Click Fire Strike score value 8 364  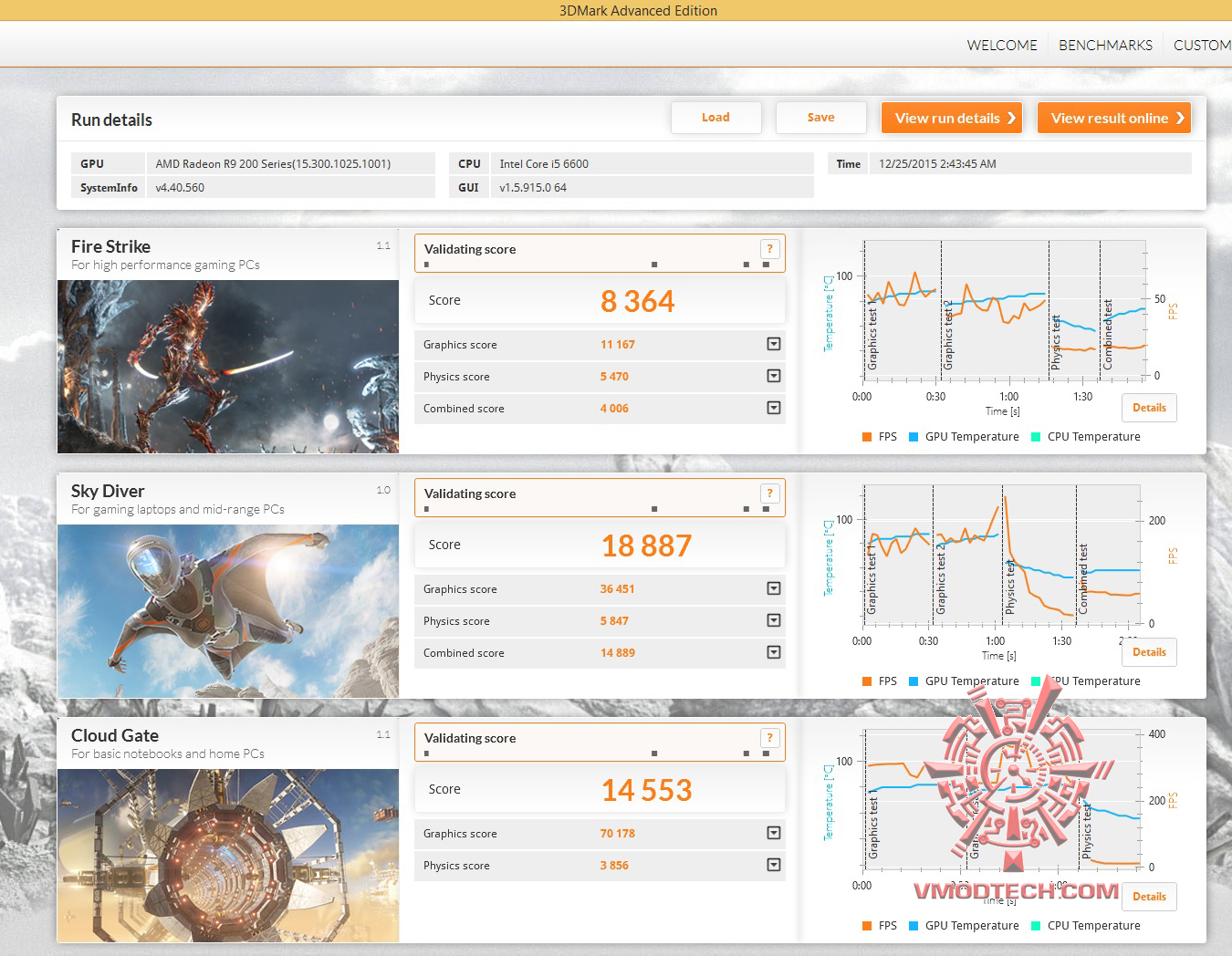638,301
